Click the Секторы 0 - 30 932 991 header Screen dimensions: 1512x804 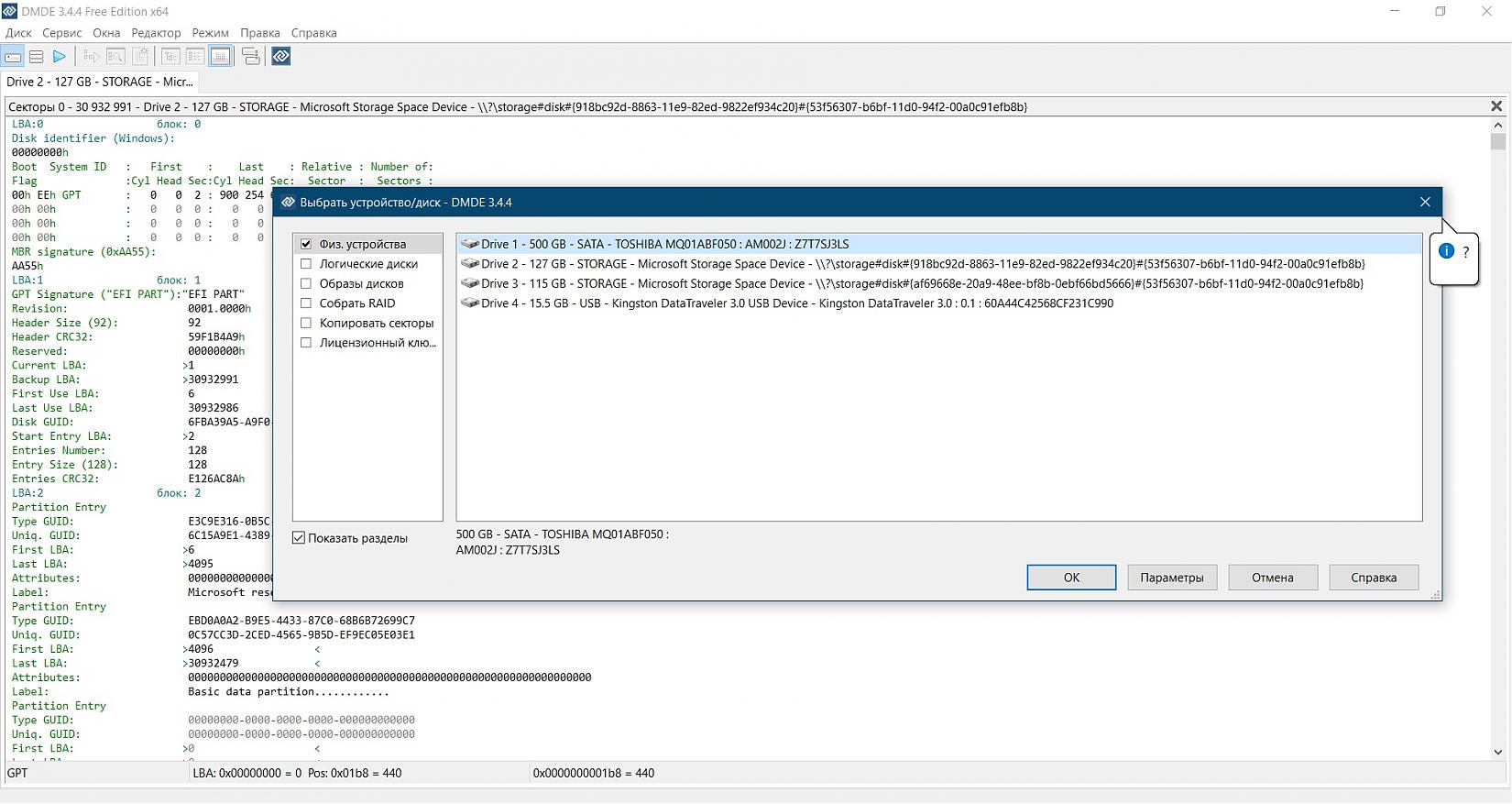[518, 106]
